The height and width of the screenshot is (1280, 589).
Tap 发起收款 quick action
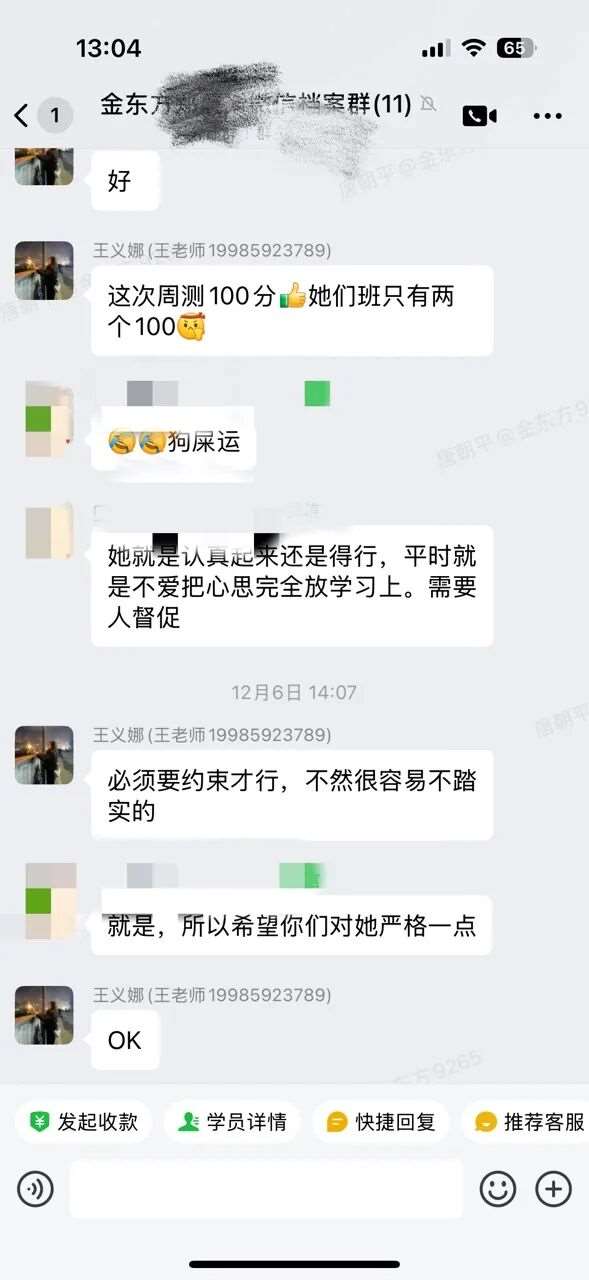click(x=83, y=1122)
